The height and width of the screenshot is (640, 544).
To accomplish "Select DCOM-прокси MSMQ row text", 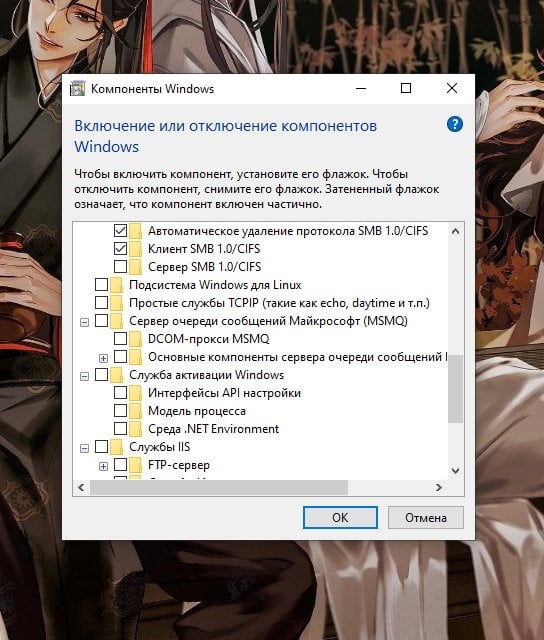I will tap(209, 339).
